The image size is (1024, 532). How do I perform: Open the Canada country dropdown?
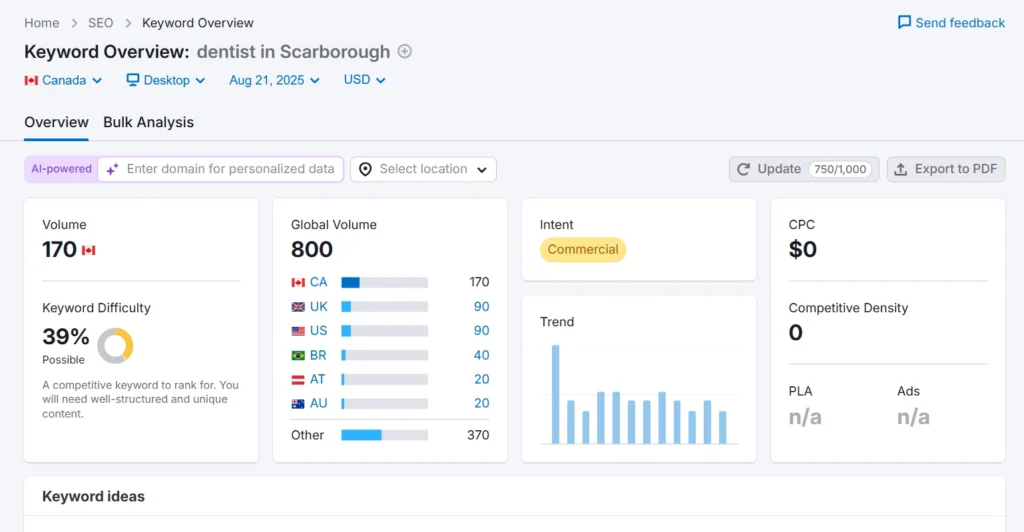pos(63,80)
